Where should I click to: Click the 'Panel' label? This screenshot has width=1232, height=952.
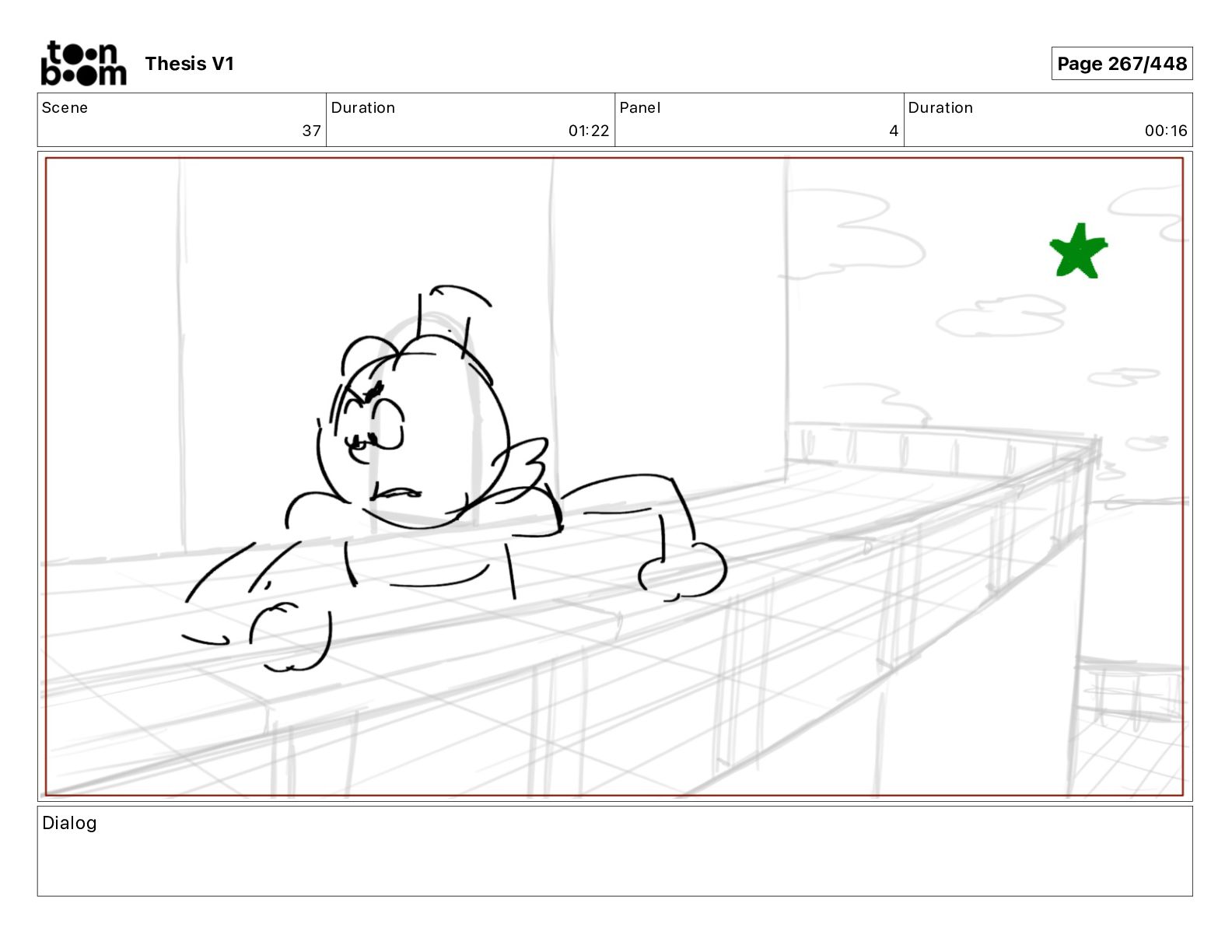coord(640,107)
